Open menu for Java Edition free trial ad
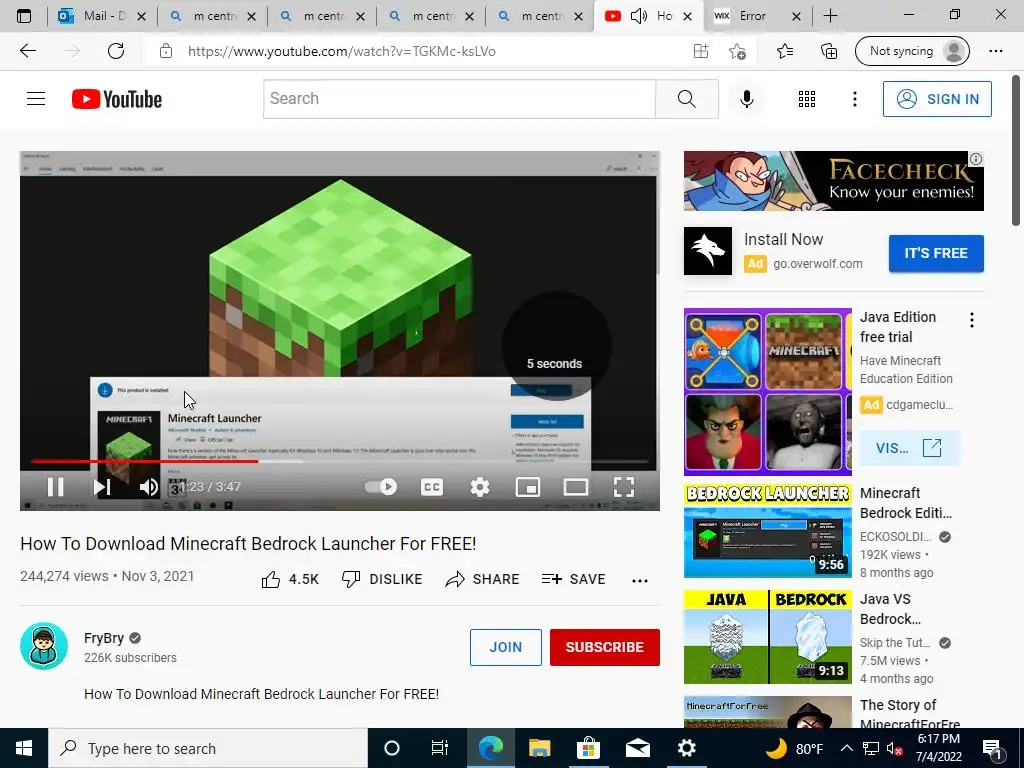The width and height of the screenshot is (1024, 768). (x=972, y=320)
